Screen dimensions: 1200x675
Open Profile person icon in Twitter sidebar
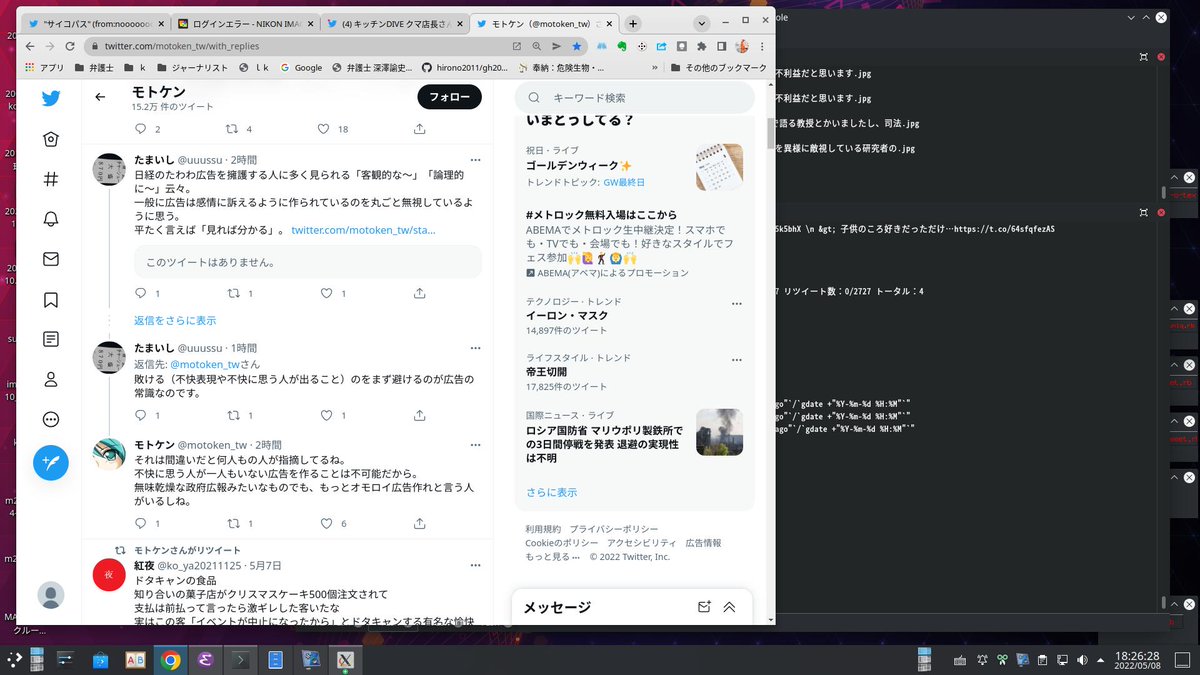coord(50,379)
